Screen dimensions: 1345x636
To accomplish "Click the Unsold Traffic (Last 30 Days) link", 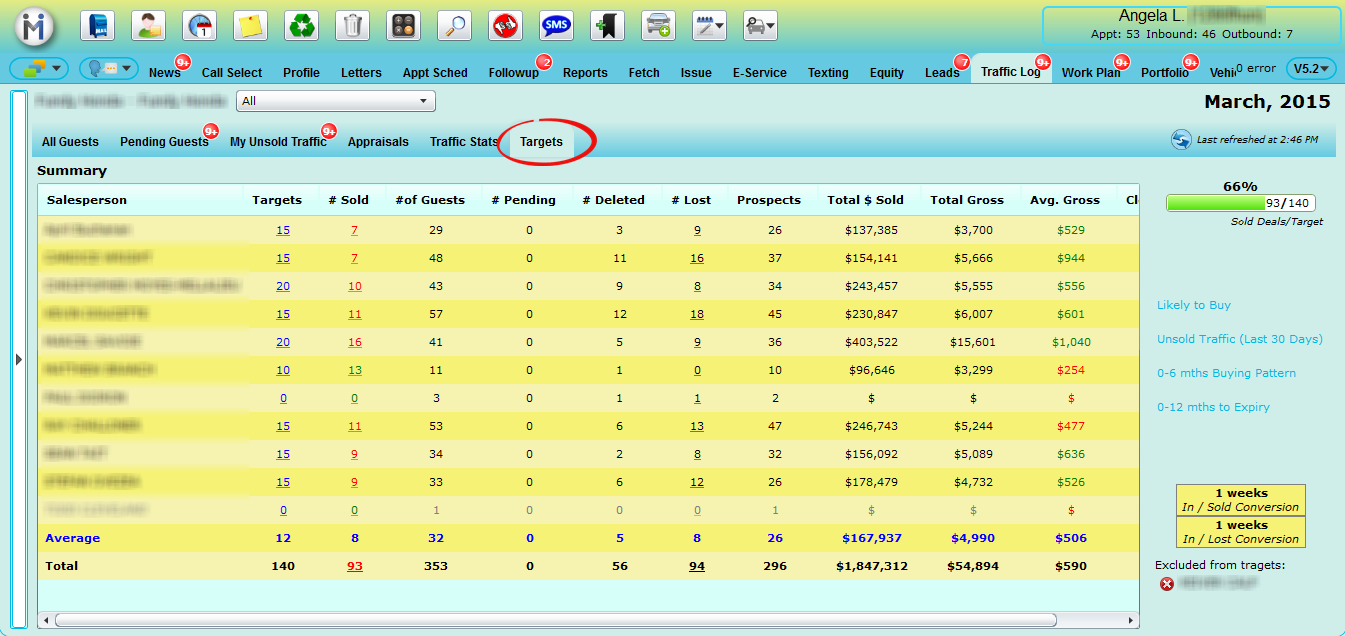I will pyautogui.click(x=1239, y=339).
